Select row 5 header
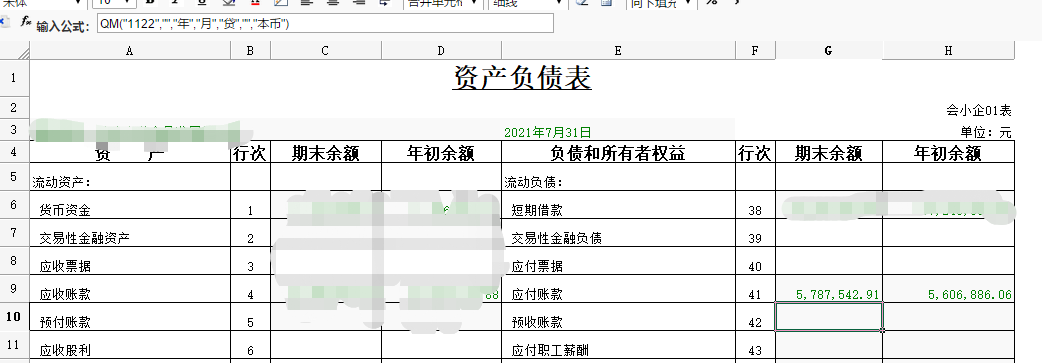This screenshot has height=363, width=1042. pyautogui.click(x=15, y=177)
